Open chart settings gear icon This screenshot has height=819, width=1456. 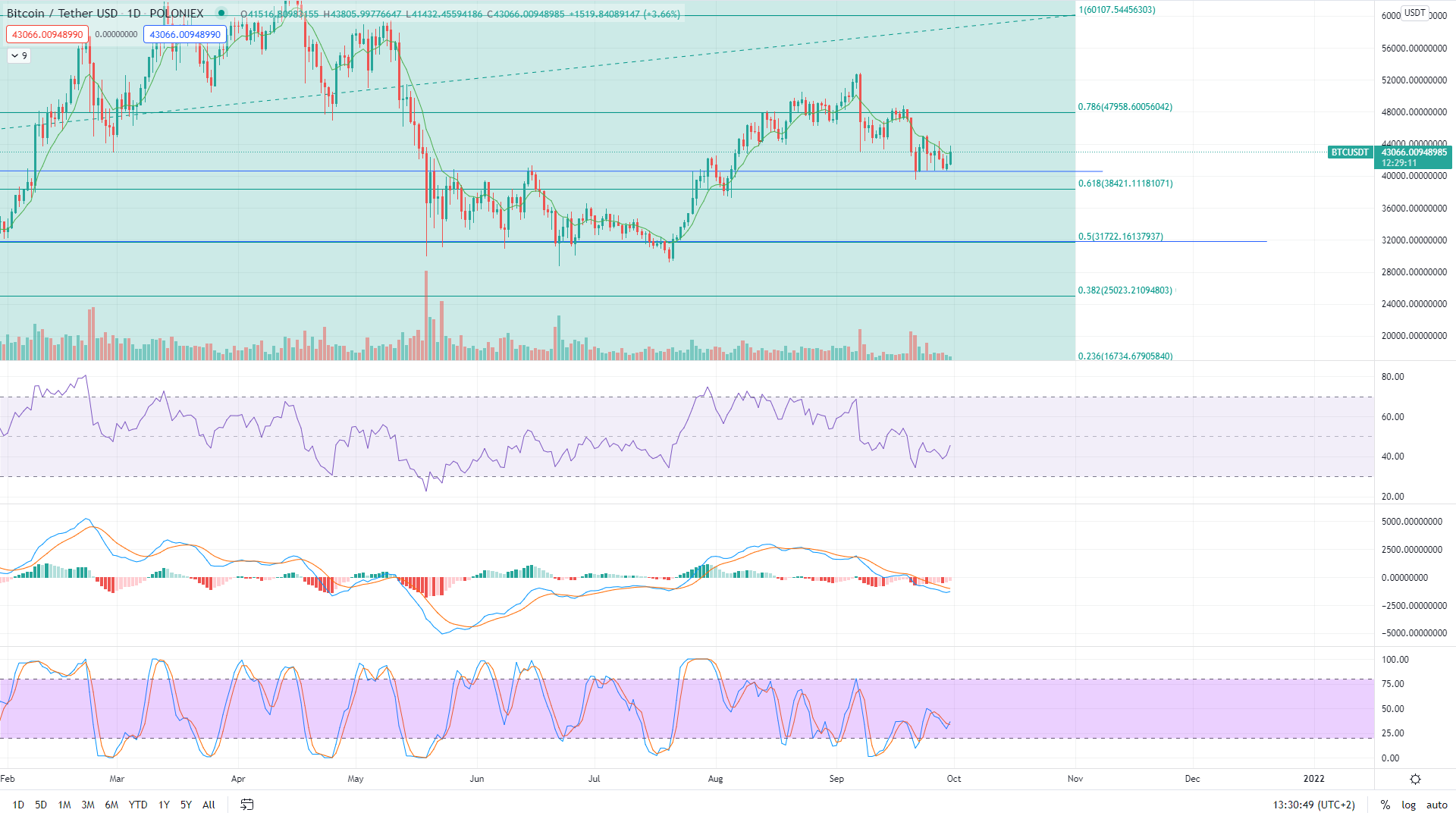1415,779
